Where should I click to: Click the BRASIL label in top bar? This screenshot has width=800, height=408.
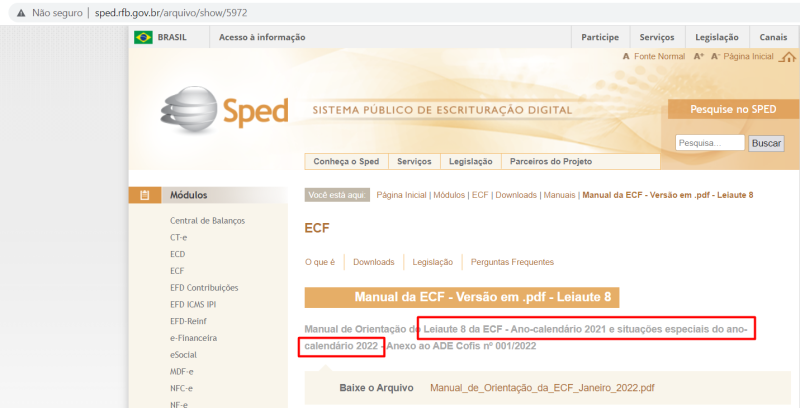click(172, 37)
